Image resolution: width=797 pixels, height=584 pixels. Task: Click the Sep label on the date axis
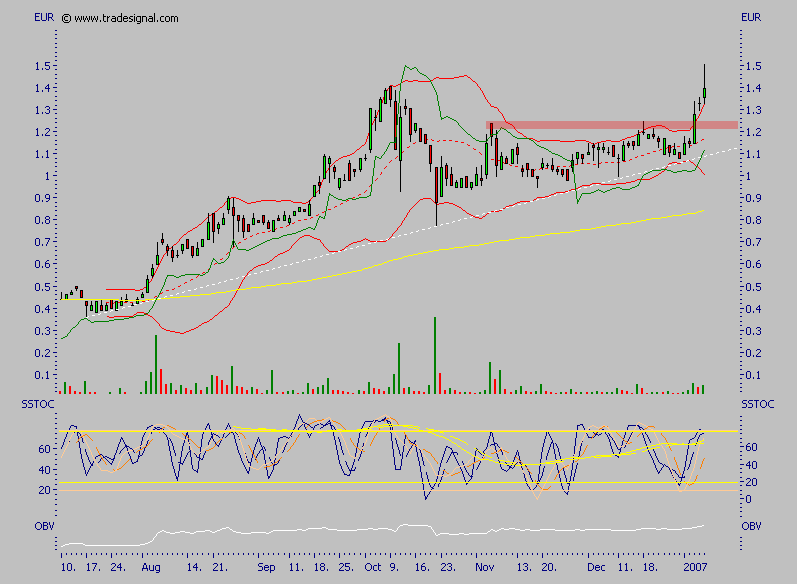(266, 567)
